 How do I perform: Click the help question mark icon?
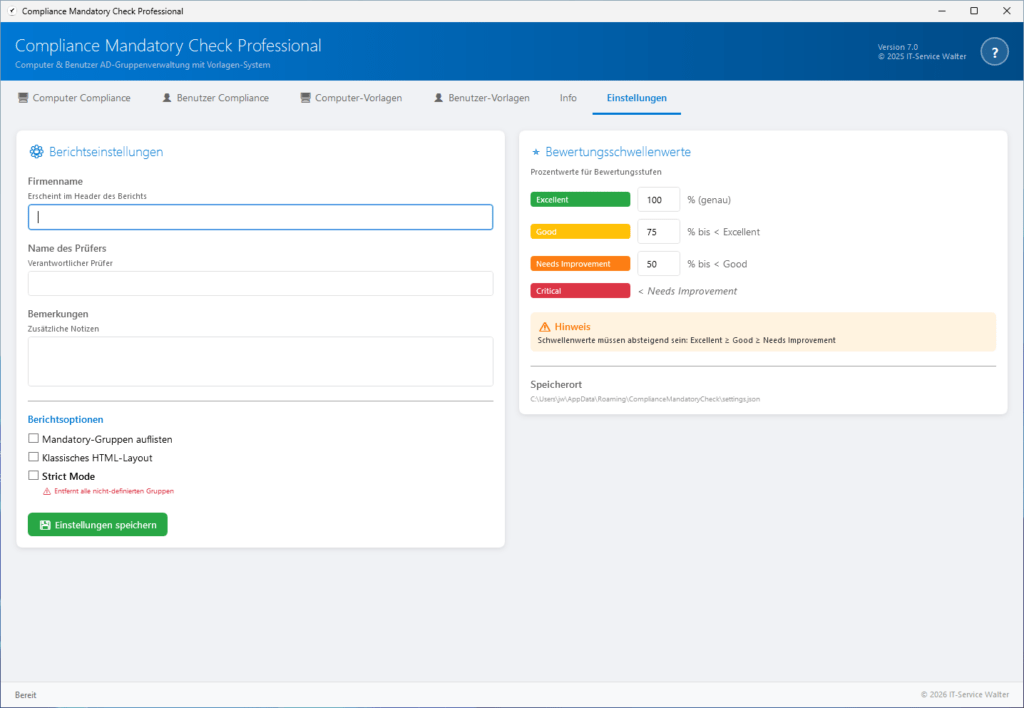point(994,51)
